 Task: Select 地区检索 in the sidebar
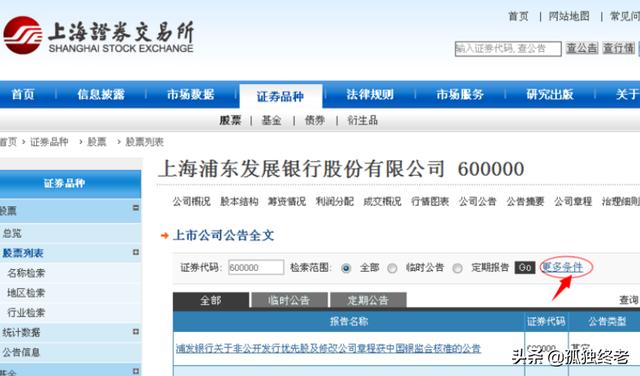pyautogui.click(x=26, y=293)
